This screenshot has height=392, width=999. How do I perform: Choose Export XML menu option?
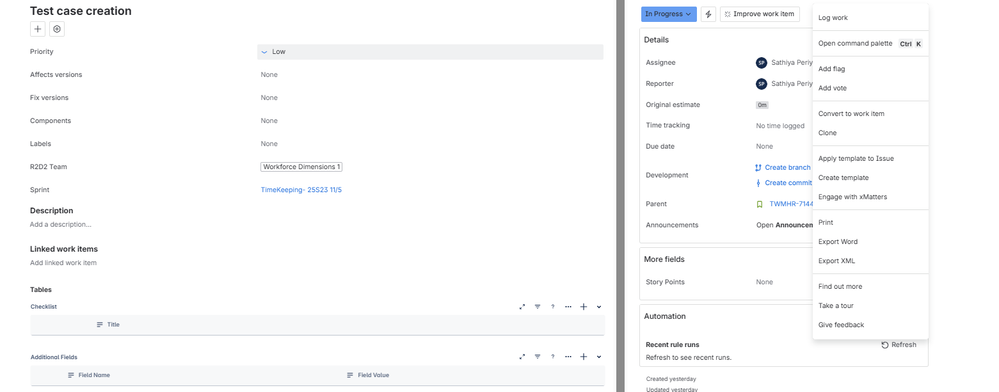tap(870, 261)
